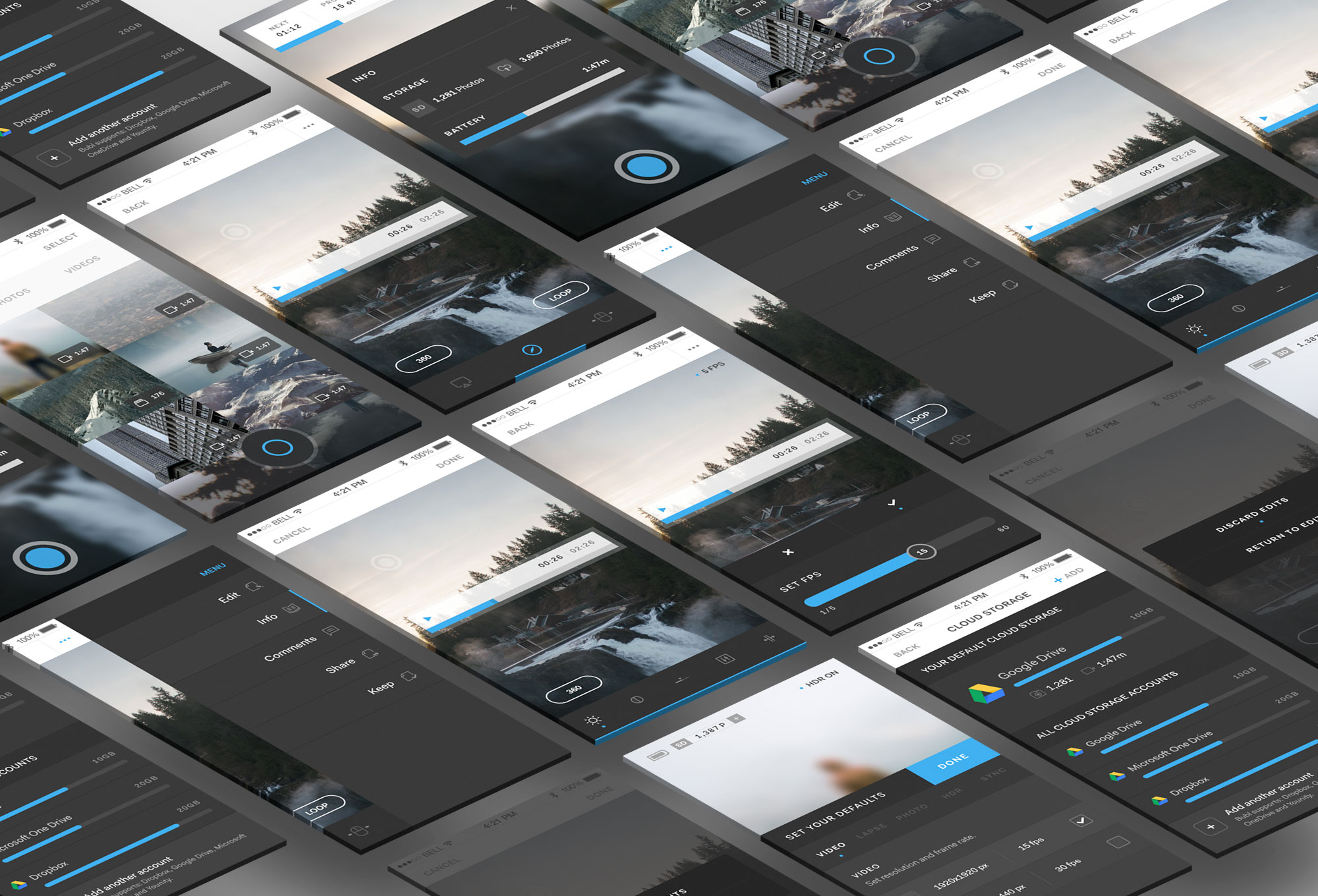Choose DISCARD EDITS option
Viewport: 1318px width, 896px height.
(x=1251, y=515)
